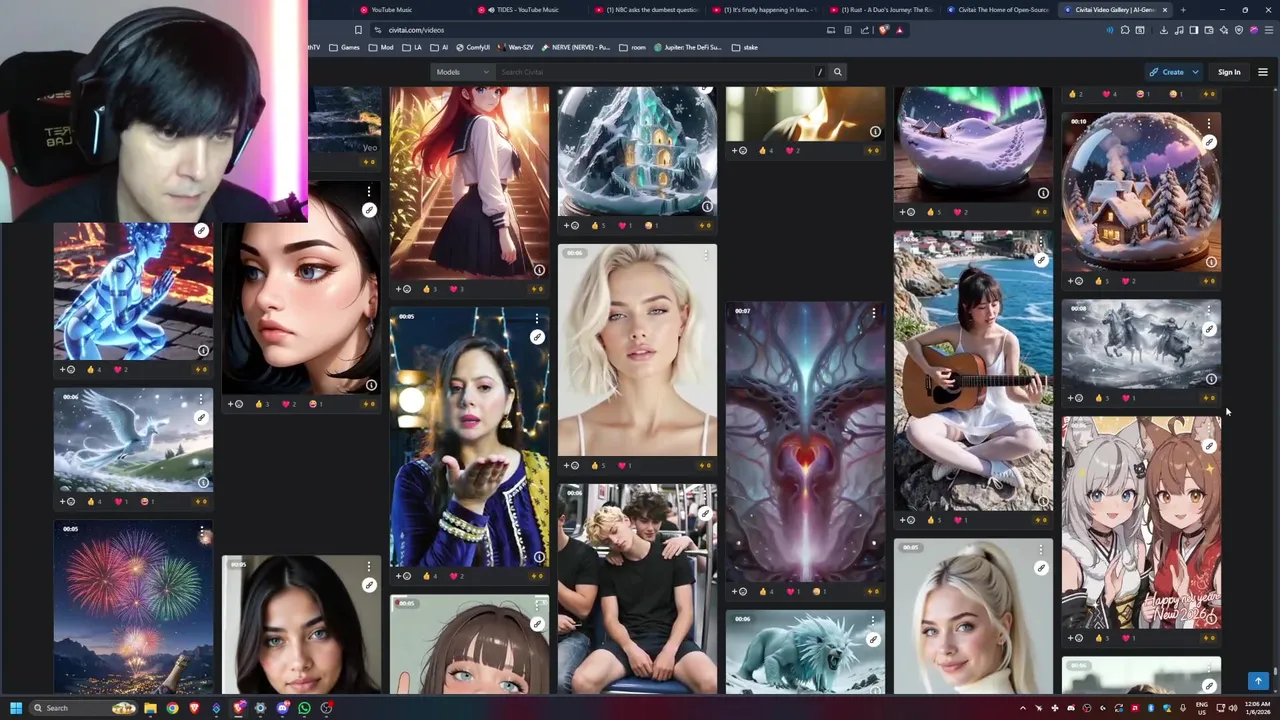1280x720 pixels.
Task: Click the Civitai search magnifier button
Action: (838, 72)
